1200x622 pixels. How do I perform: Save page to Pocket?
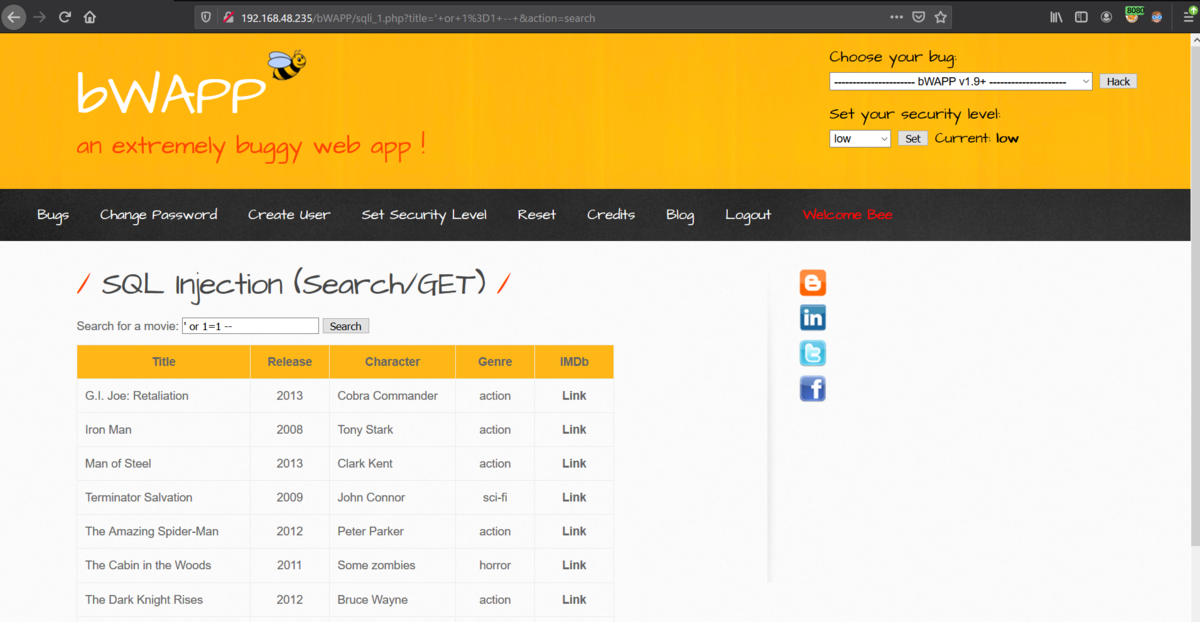pyautogui.click(x=919, y=17)
